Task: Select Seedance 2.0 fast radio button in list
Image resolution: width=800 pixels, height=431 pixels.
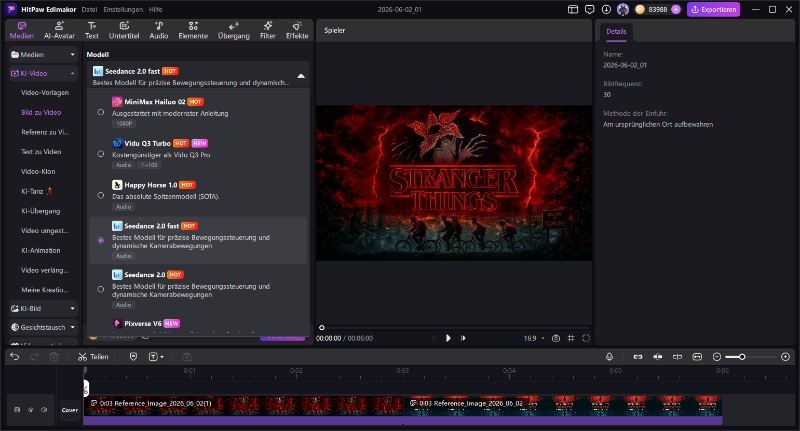Action: (x=101, y=240)
